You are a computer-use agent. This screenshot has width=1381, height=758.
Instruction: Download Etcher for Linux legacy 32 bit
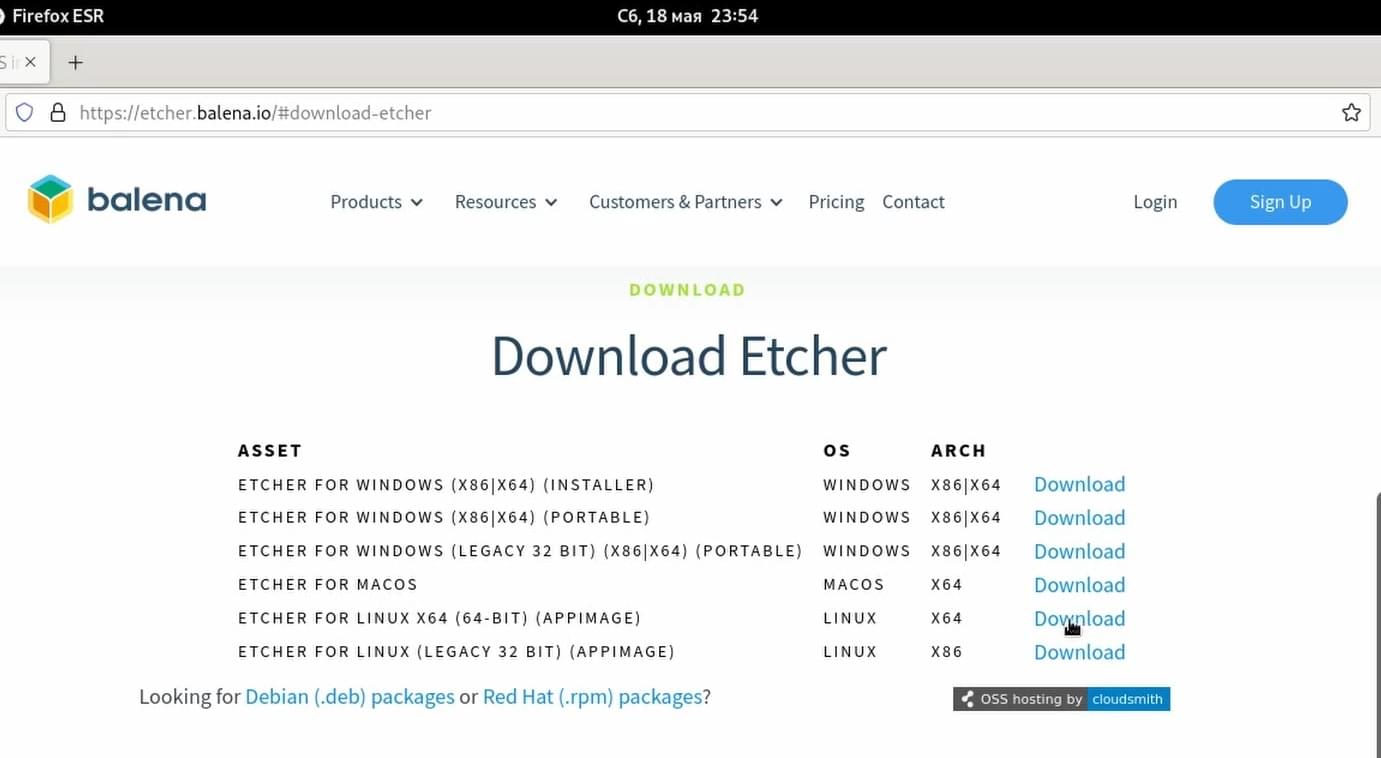coord(1079,652)
